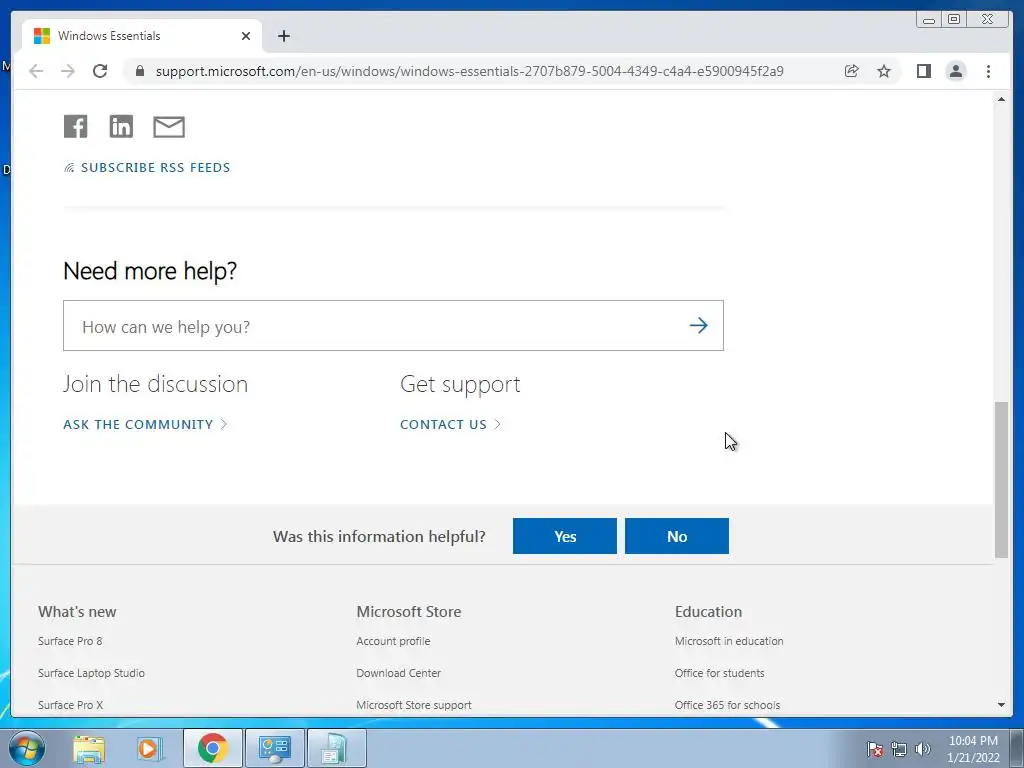
Task: Open the volume speaker tray icon
Action: (922, 749)
